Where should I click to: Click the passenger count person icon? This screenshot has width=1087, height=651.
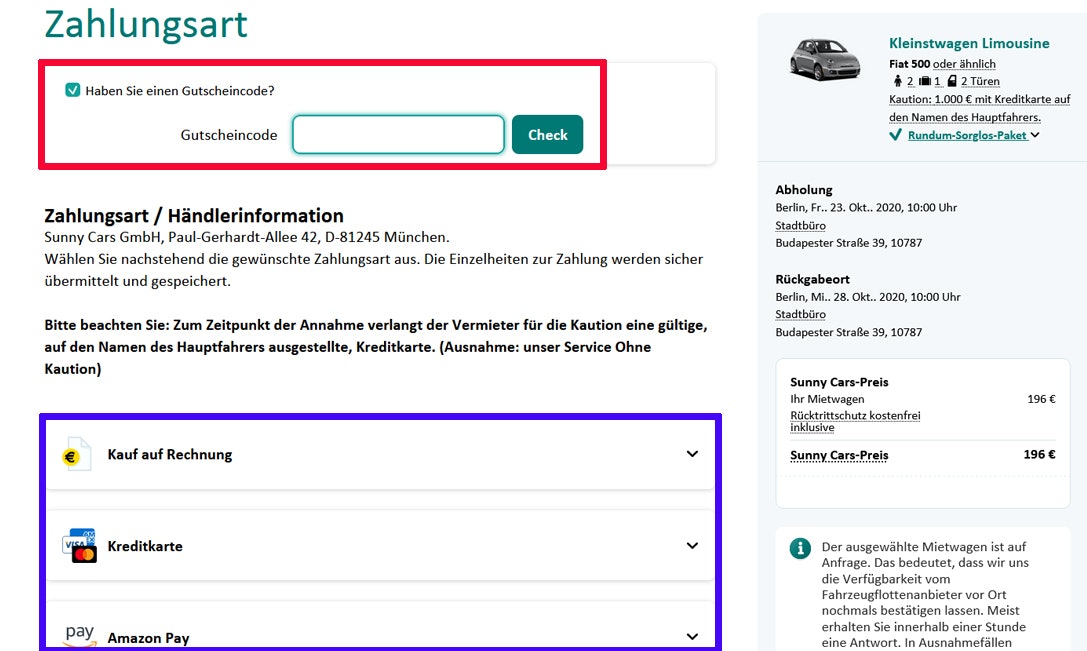point(898,81)
